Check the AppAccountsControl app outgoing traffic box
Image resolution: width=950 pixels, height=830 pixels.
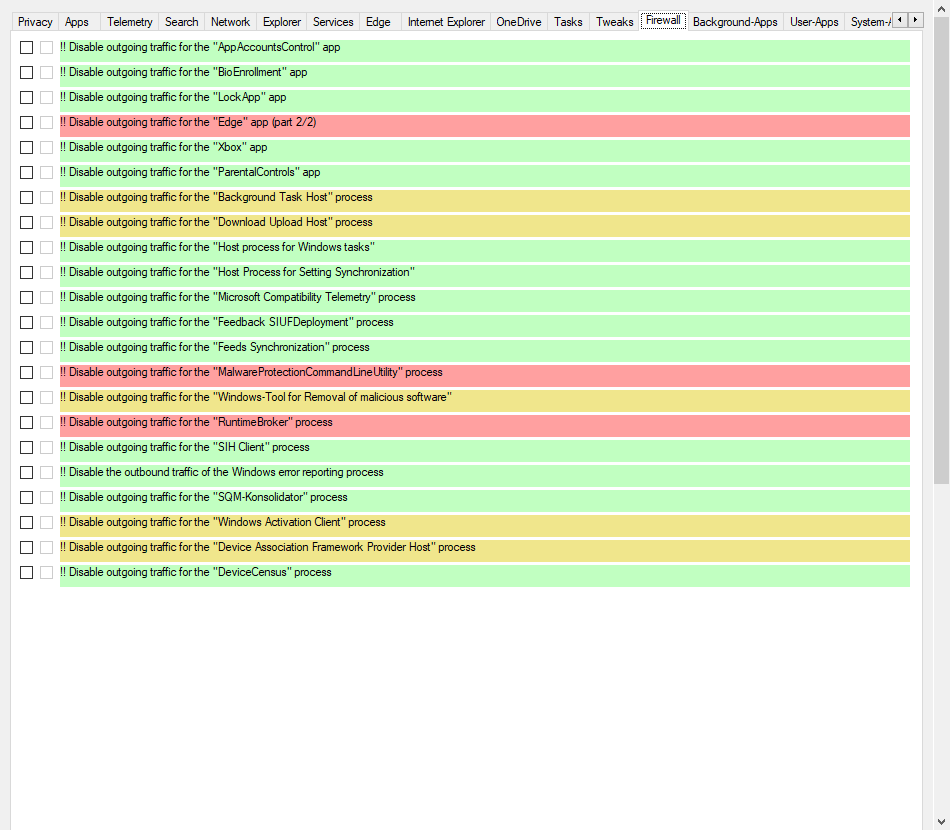point(27,47)
